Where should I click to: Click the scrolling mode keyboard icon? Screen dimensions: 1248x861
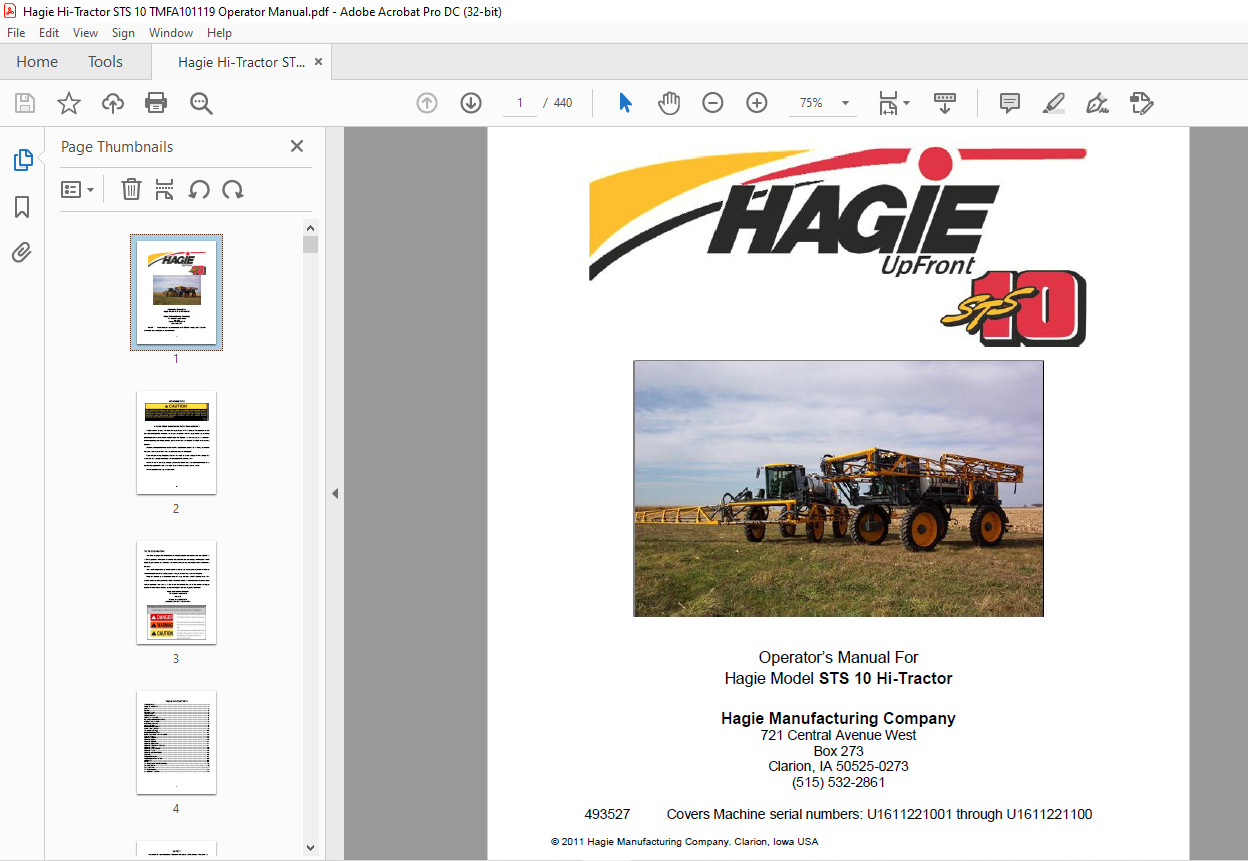pyautogui.click(x=945, y=103)
